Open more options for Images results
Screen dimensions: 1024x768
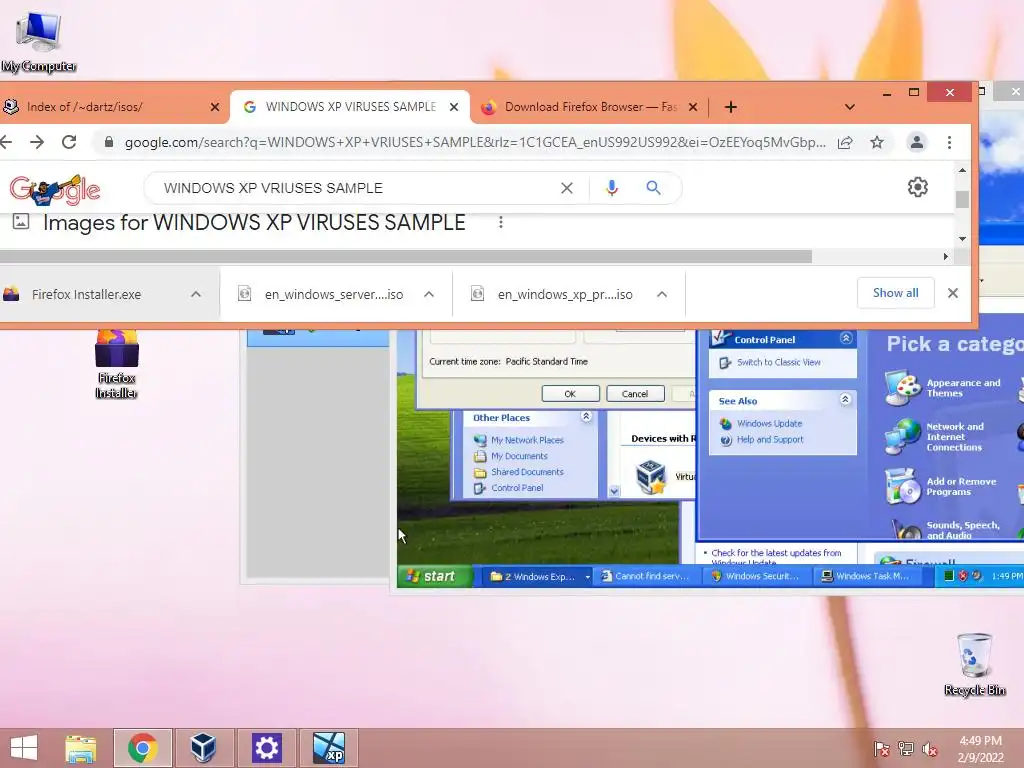click(x=500, y=223)
